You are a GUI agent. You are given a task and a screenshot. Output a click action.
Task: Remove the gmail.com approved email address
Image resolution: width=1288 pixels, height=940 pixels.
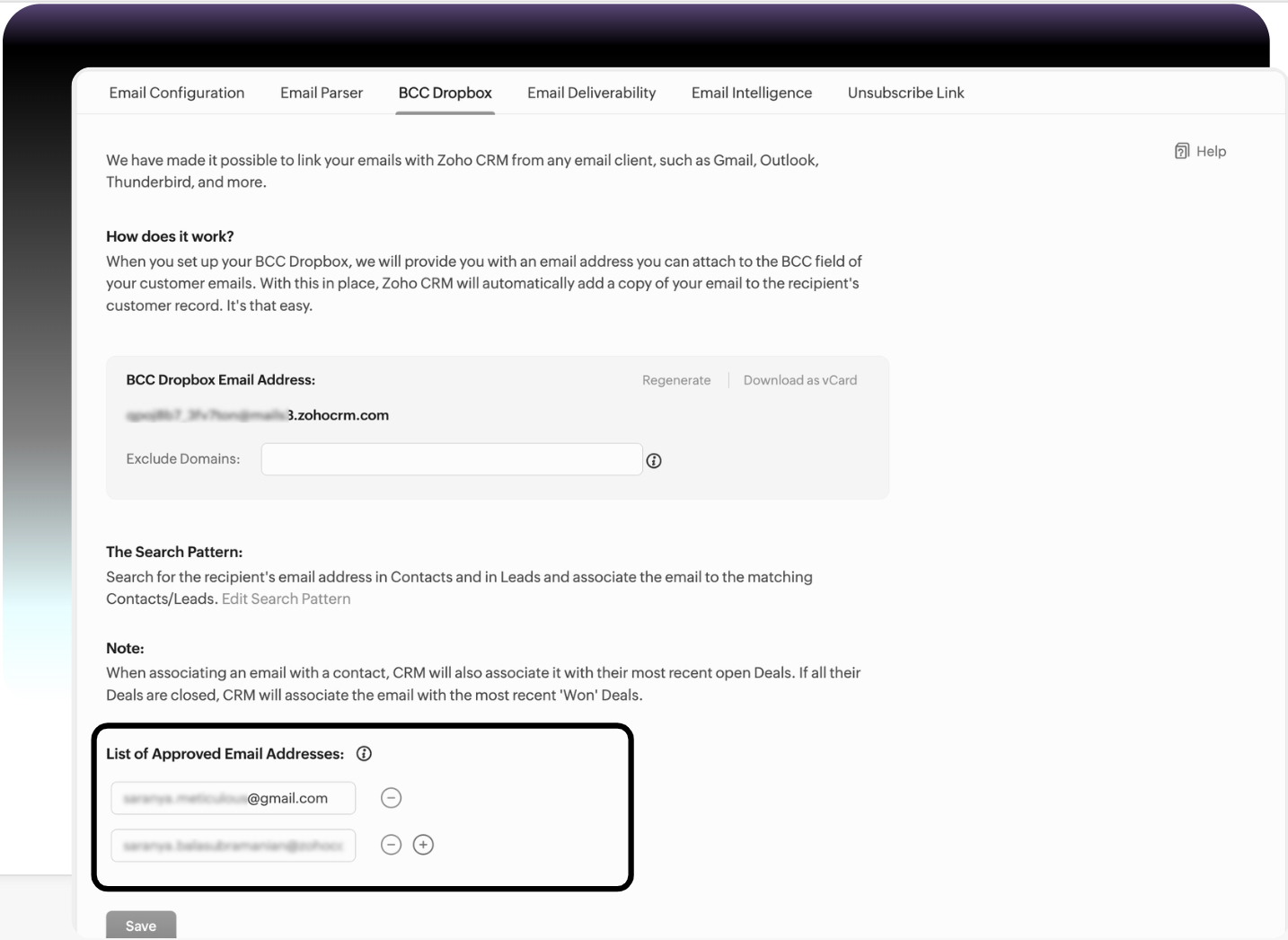click(x=391, y=798)
